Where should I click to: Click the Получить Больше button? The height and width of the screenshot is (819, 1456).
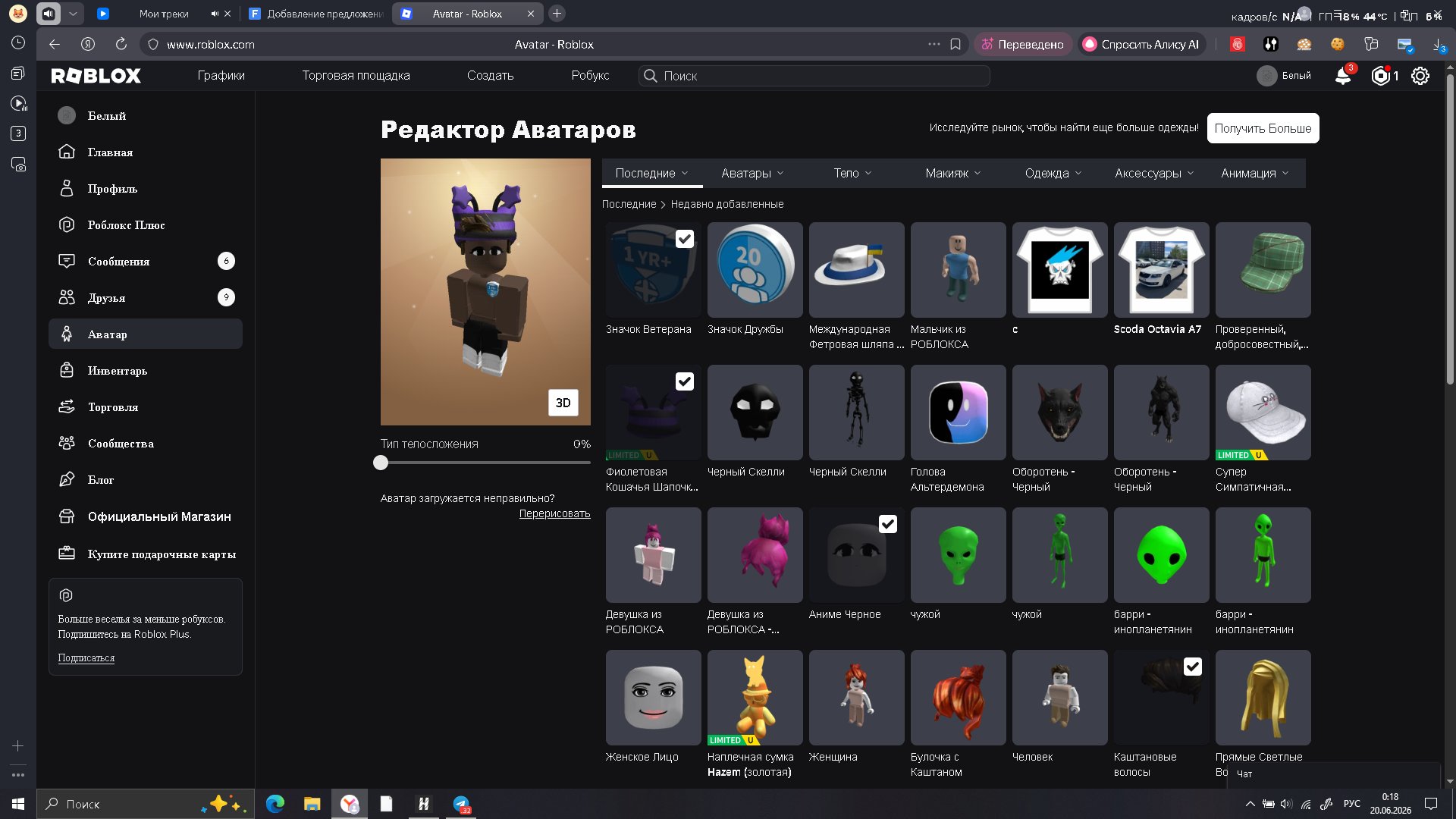1263,128
